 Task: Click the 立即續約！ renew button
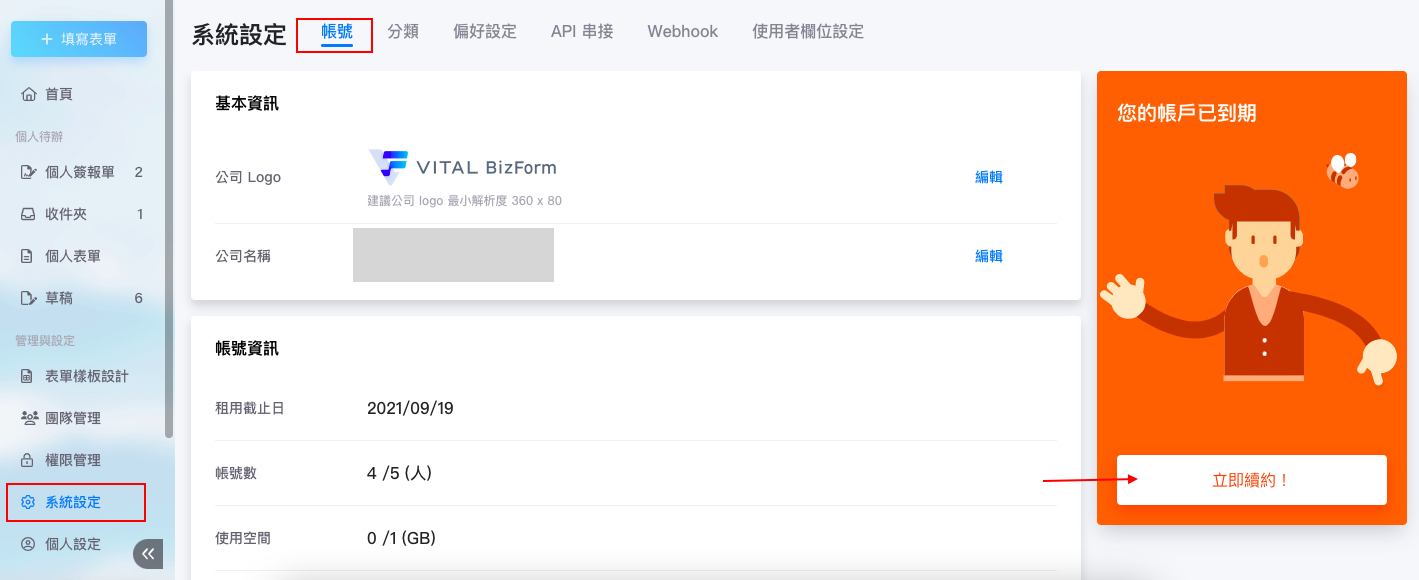click(x=1251, y=480)
